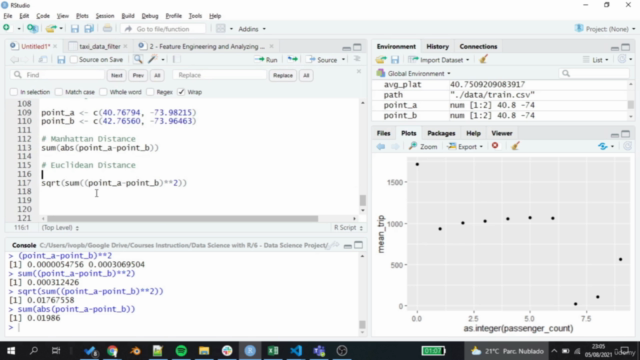
Task: Open the Packages tab
Action: click(x=441, y=133)
